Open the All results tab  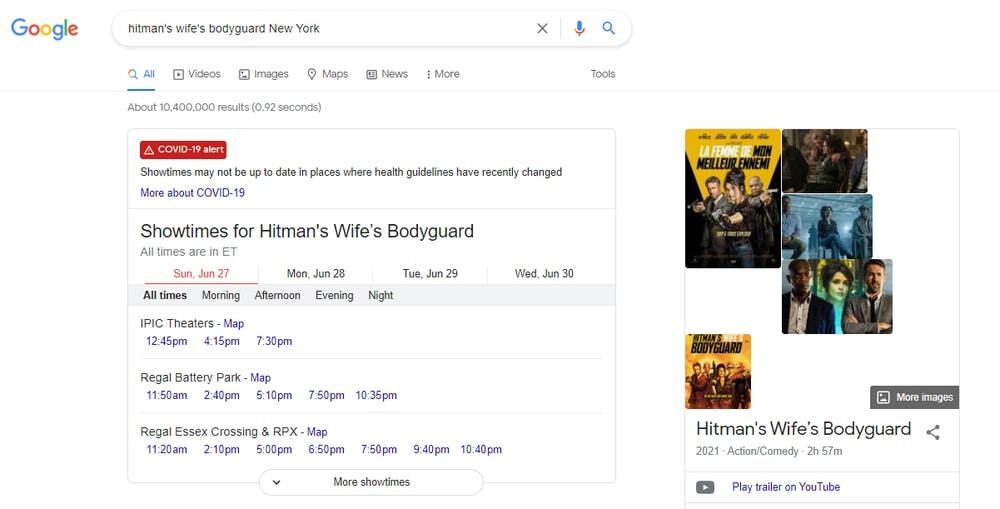(141, 75)
